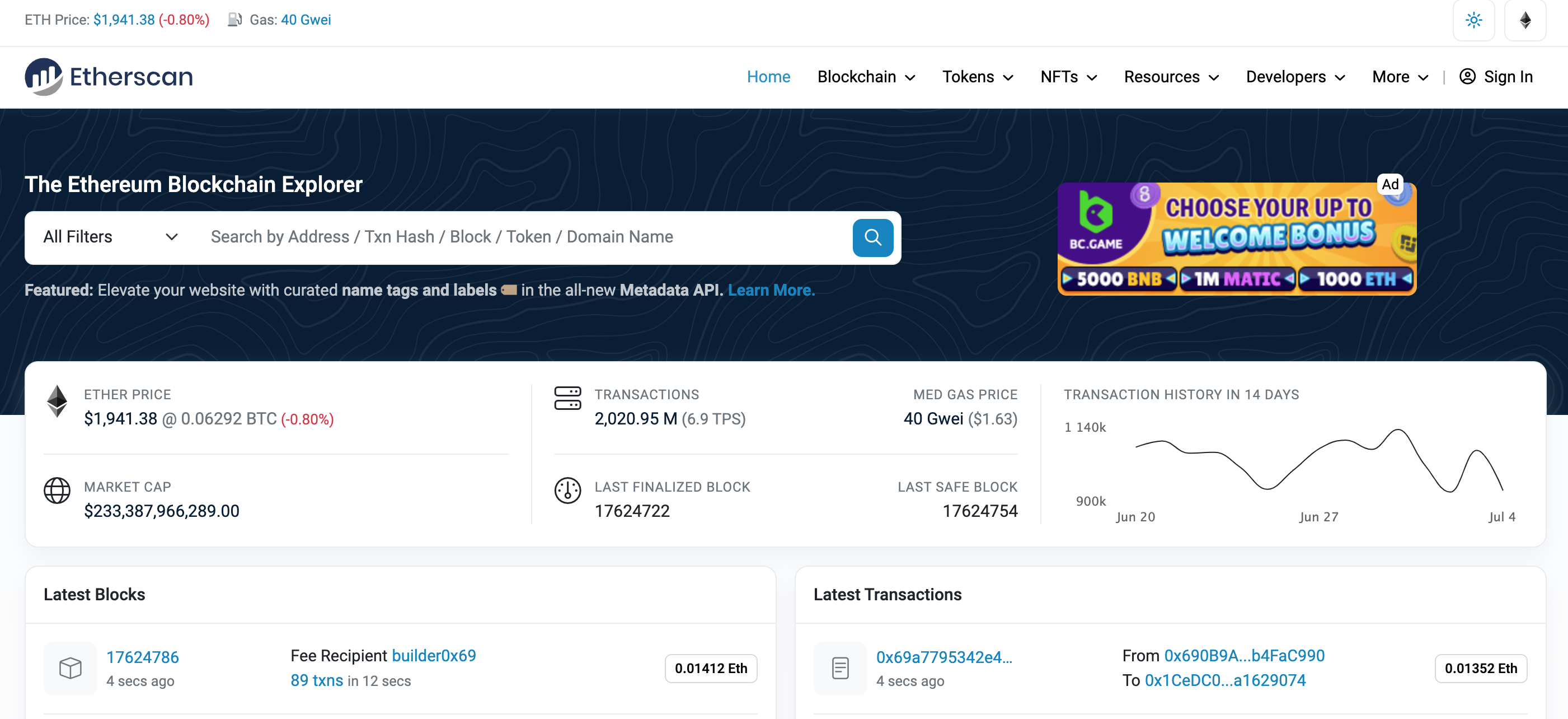Click last safe block number 17624754

pyautogui.click(x=980, y=511)
